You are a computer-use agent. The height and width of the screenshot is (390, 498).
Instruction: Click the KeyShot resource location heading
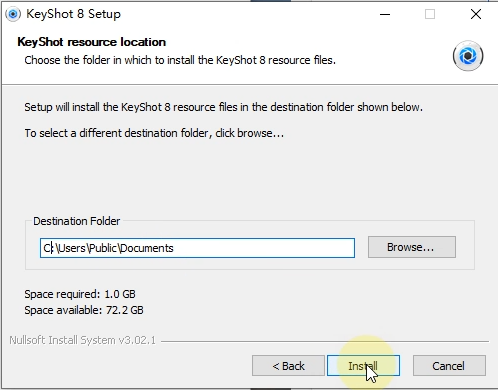pos(92,42)
